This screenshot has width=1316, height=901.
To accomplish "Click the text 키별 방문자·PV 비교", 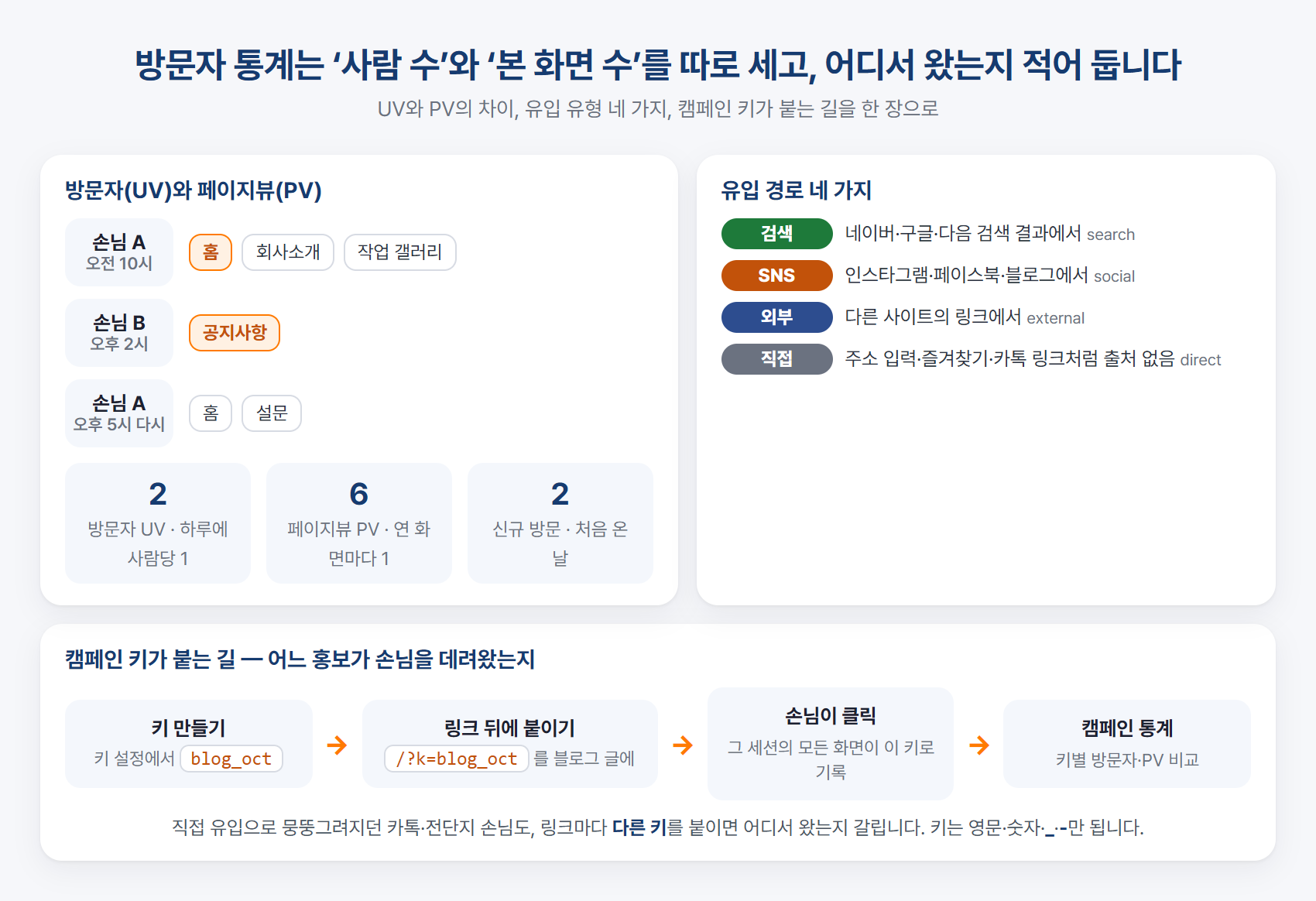I will point(1127,760).
